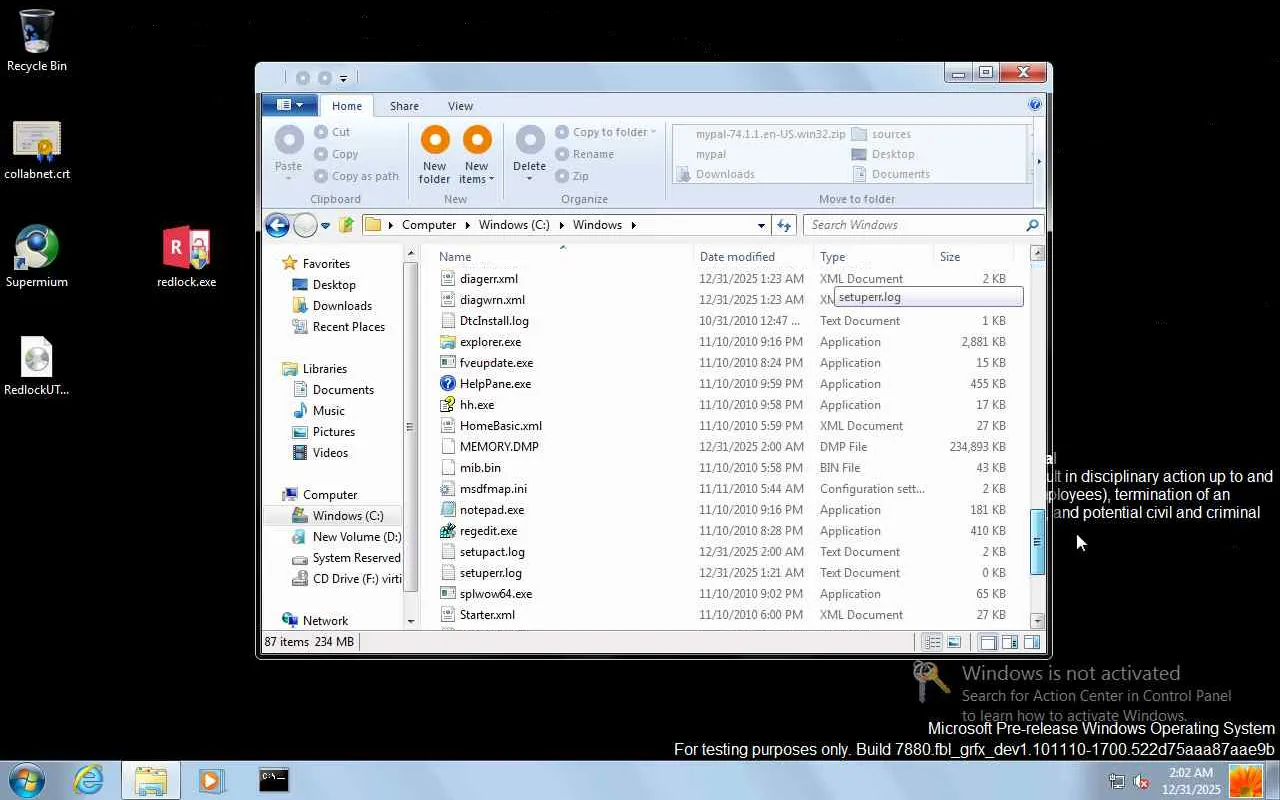Select the Supermium desktop shortcut
1280x800 pixels.
37,248
